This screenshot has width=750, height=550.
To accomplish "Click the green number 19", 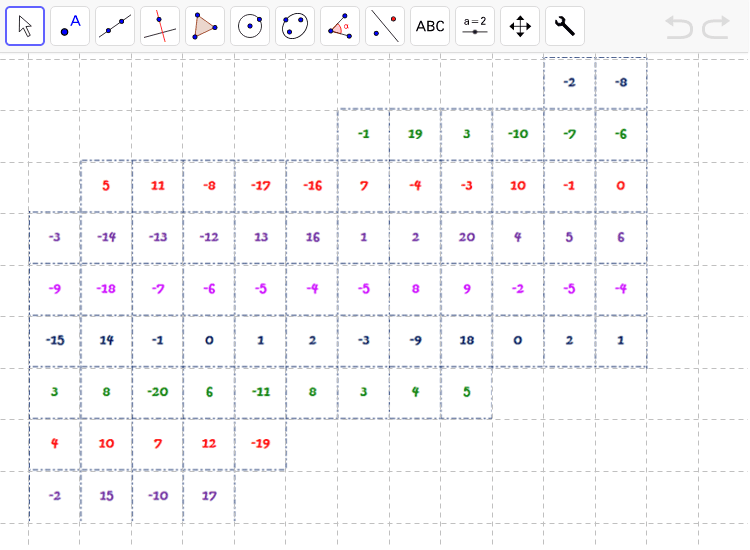I will 415,134.
